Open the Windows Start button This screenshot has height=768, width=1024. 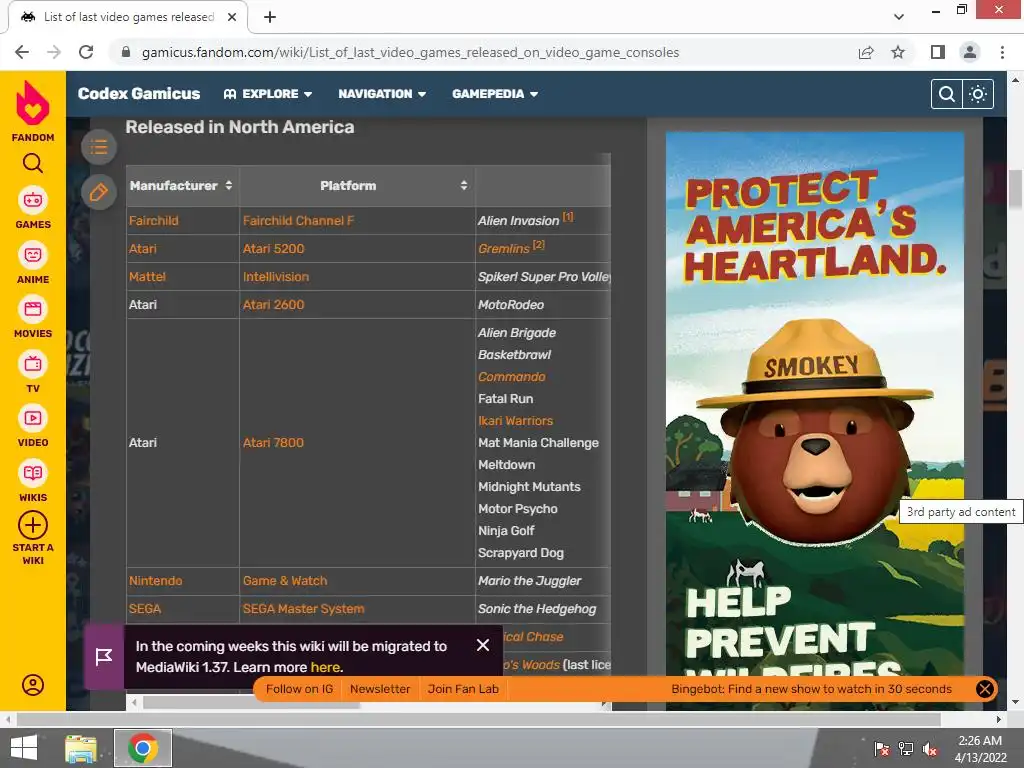[24, 748]
